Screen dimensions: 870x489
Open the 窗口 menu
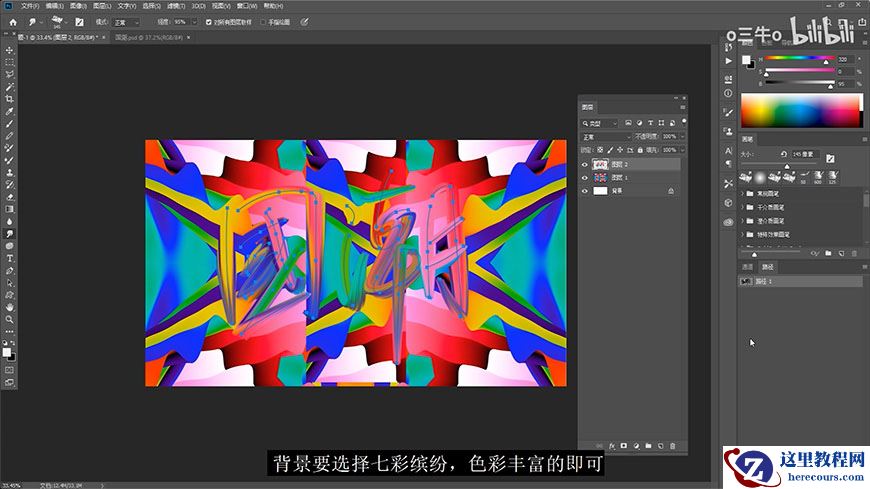[247, 6]
